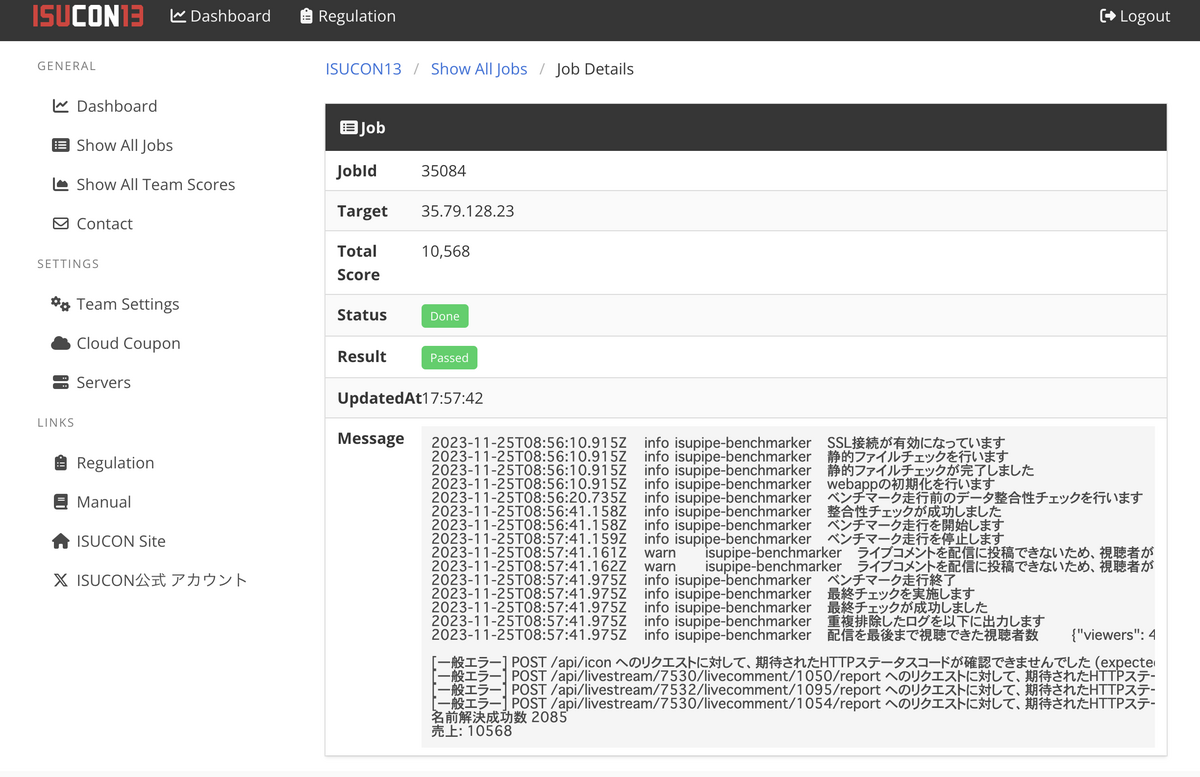The image size is (1200, 777).
Task: Click the Logout arrow icon
Action: click(x=1107, y=16)
